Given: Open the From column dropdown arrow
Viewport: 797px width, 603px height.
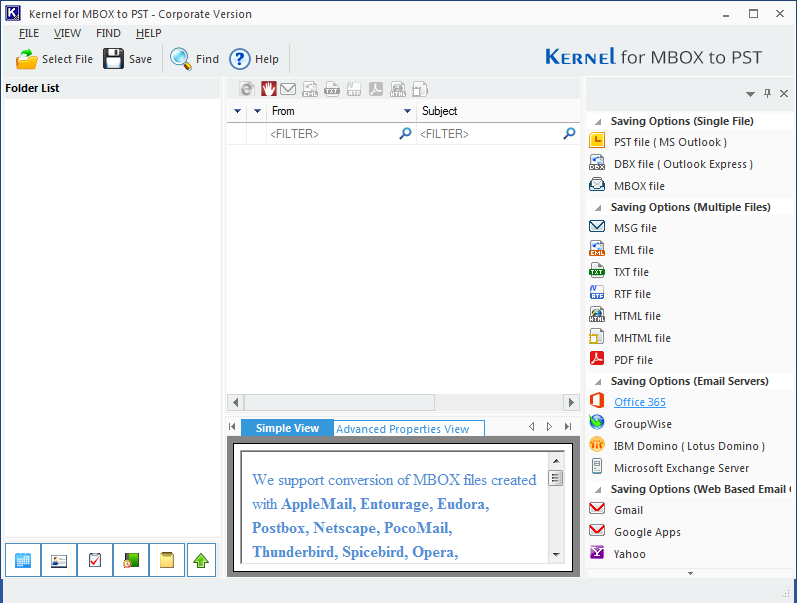Looking at the screenshot, I should (x=407, y=111).
